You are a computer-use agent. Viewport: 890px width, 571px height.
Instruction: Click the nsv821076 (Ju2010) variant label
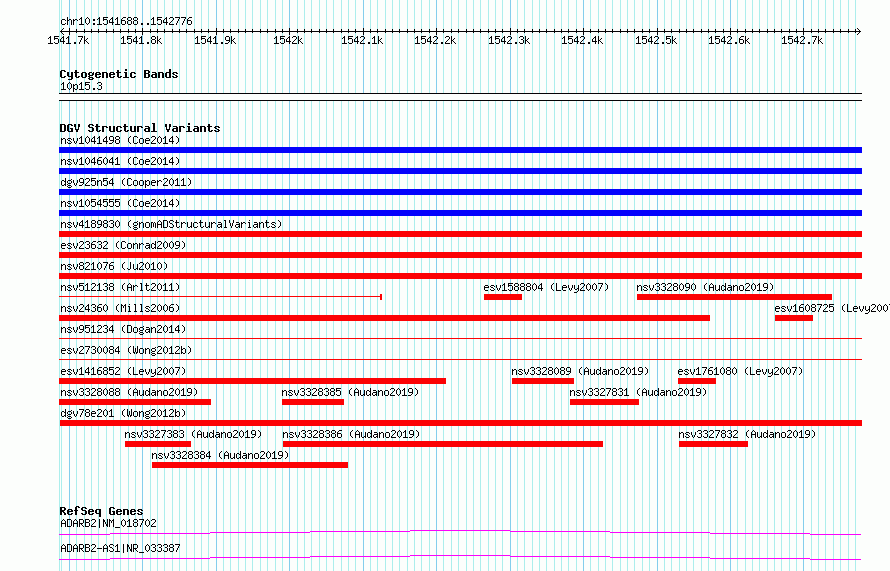114,266
